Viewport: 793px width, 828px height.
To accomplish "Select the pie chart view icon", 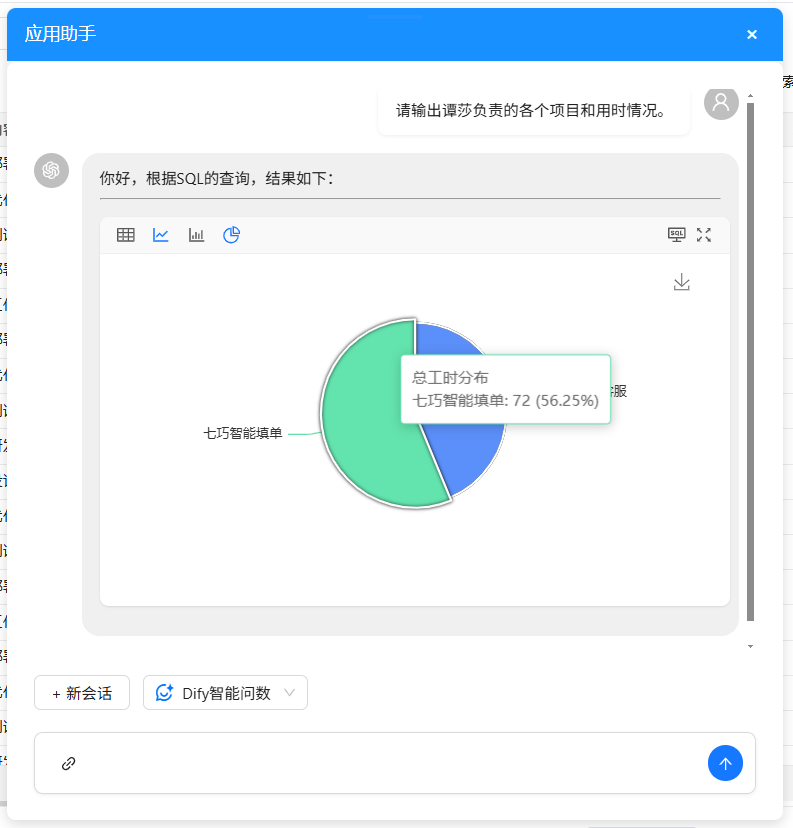I will pyautogui.click(x=231, y=235).
